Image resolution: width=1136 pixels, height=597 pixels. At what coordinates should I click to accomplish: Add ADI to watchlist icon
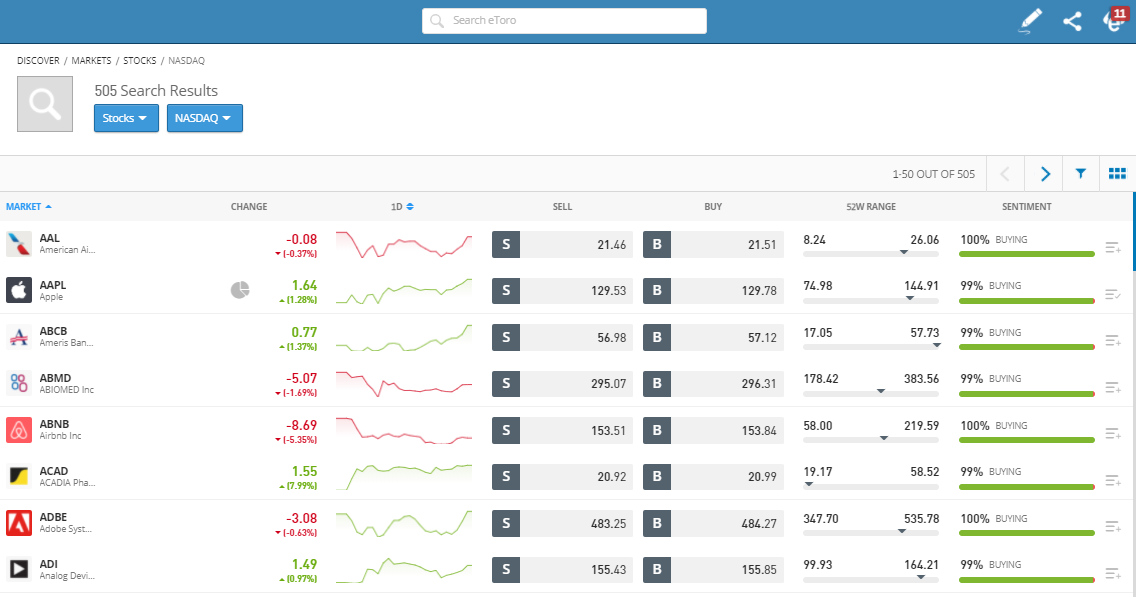click(x=1113, y=573)
